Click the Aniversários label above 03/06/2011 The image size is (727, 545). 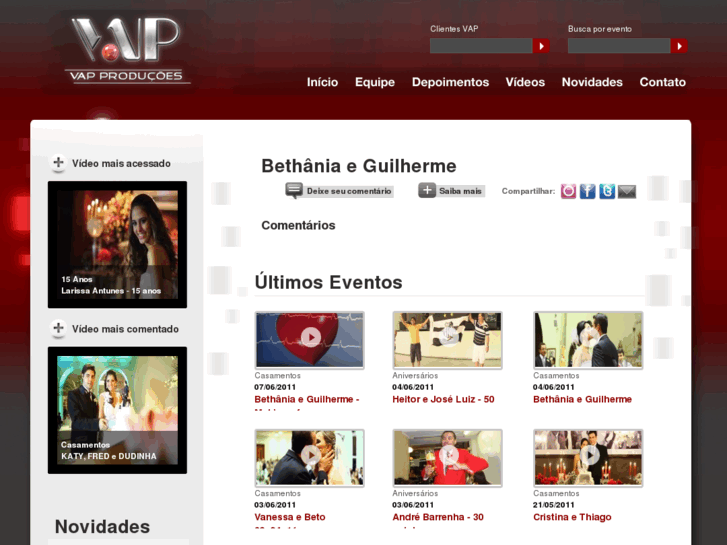(415, 494)
